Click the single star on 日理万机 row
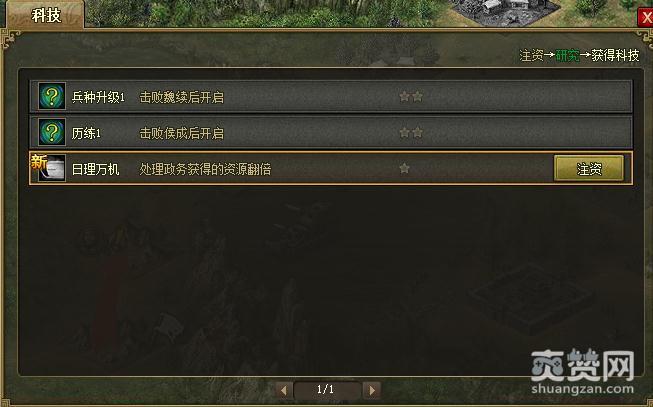 click(404, 168)
